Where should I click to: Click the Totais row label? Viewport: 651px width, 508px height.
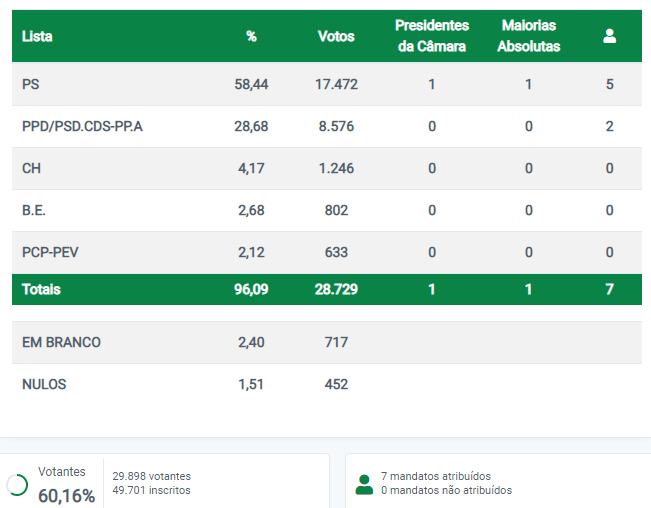tap(41, 289)
